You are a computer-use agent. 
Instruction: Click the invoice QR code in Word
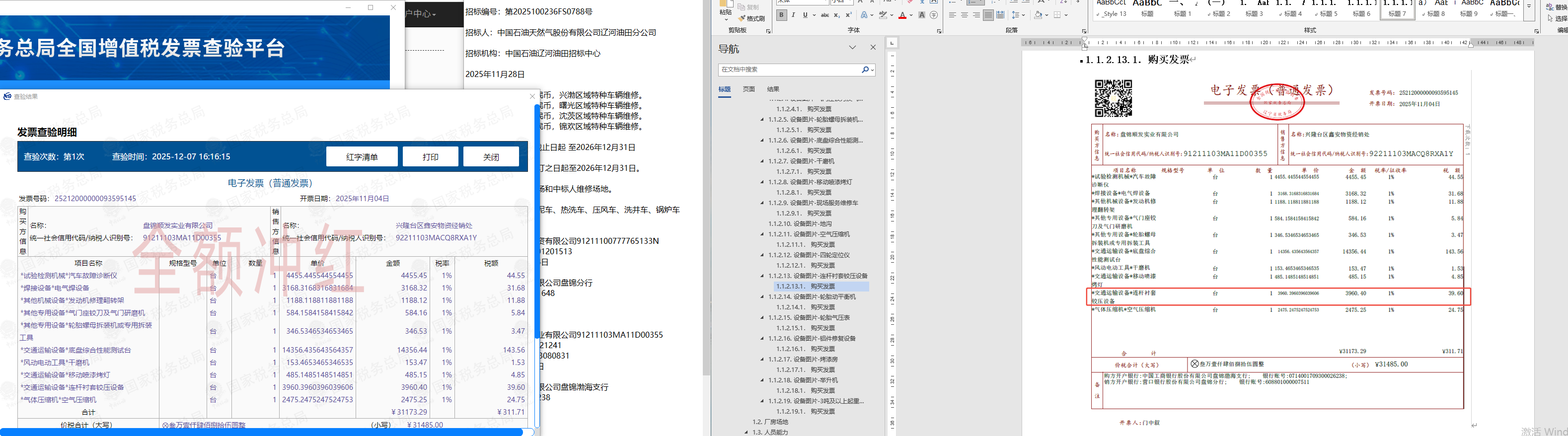pyautogui.click(x=1114, y=98)
